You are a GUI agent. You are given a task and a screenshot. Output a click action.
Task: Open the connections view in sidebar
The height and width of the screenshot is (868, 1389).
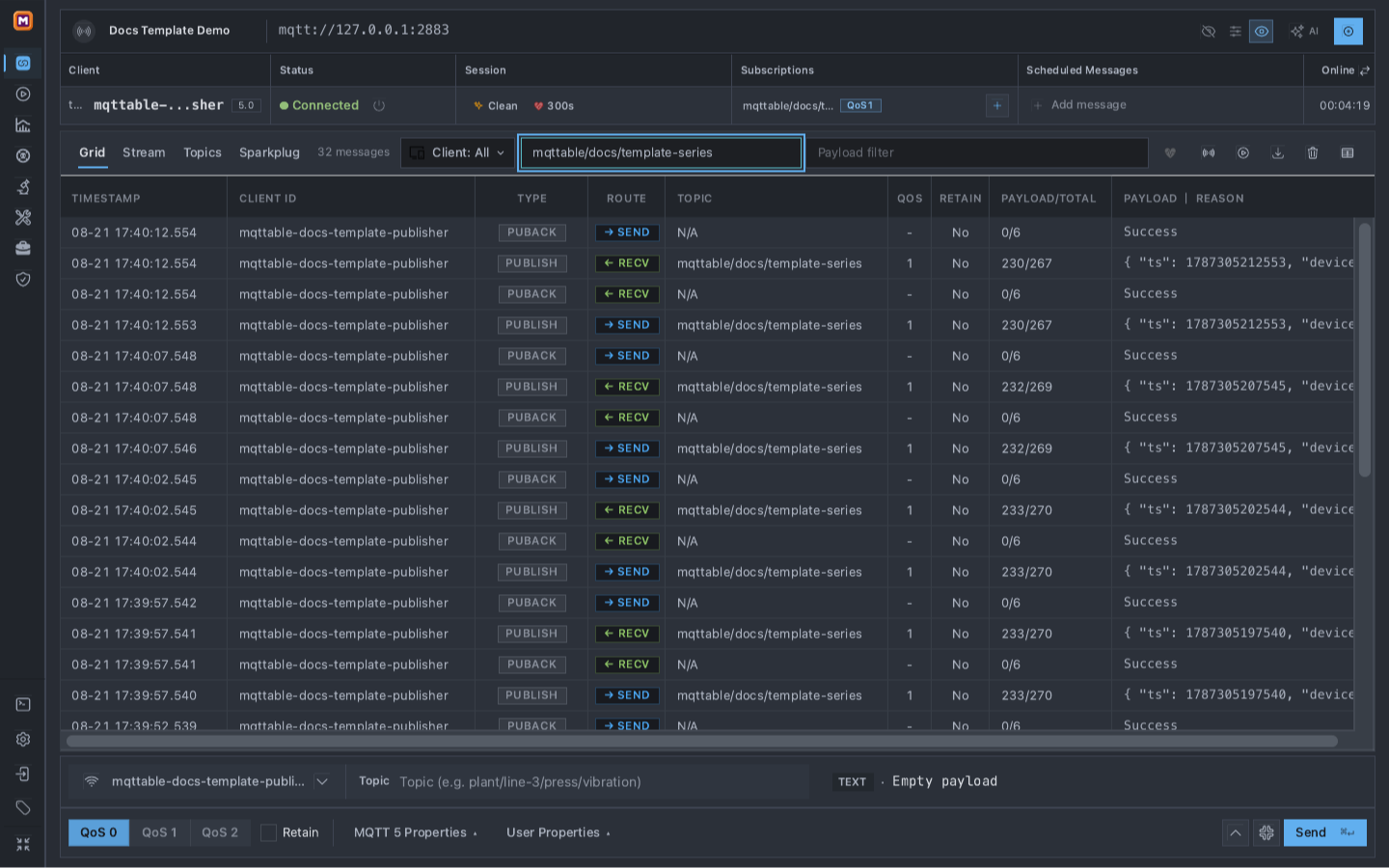23,64
